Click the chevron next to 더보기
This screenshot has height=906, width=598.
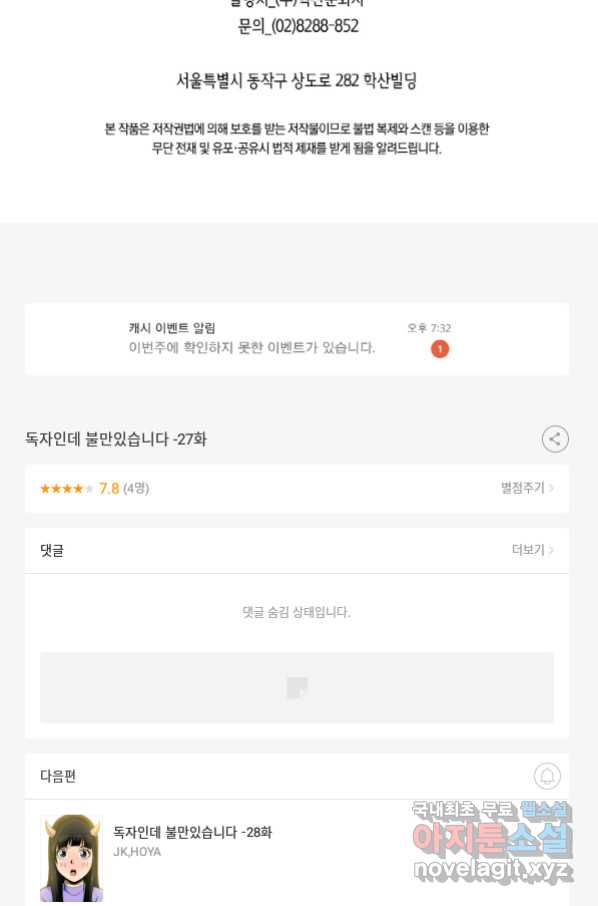coord(551,549)
